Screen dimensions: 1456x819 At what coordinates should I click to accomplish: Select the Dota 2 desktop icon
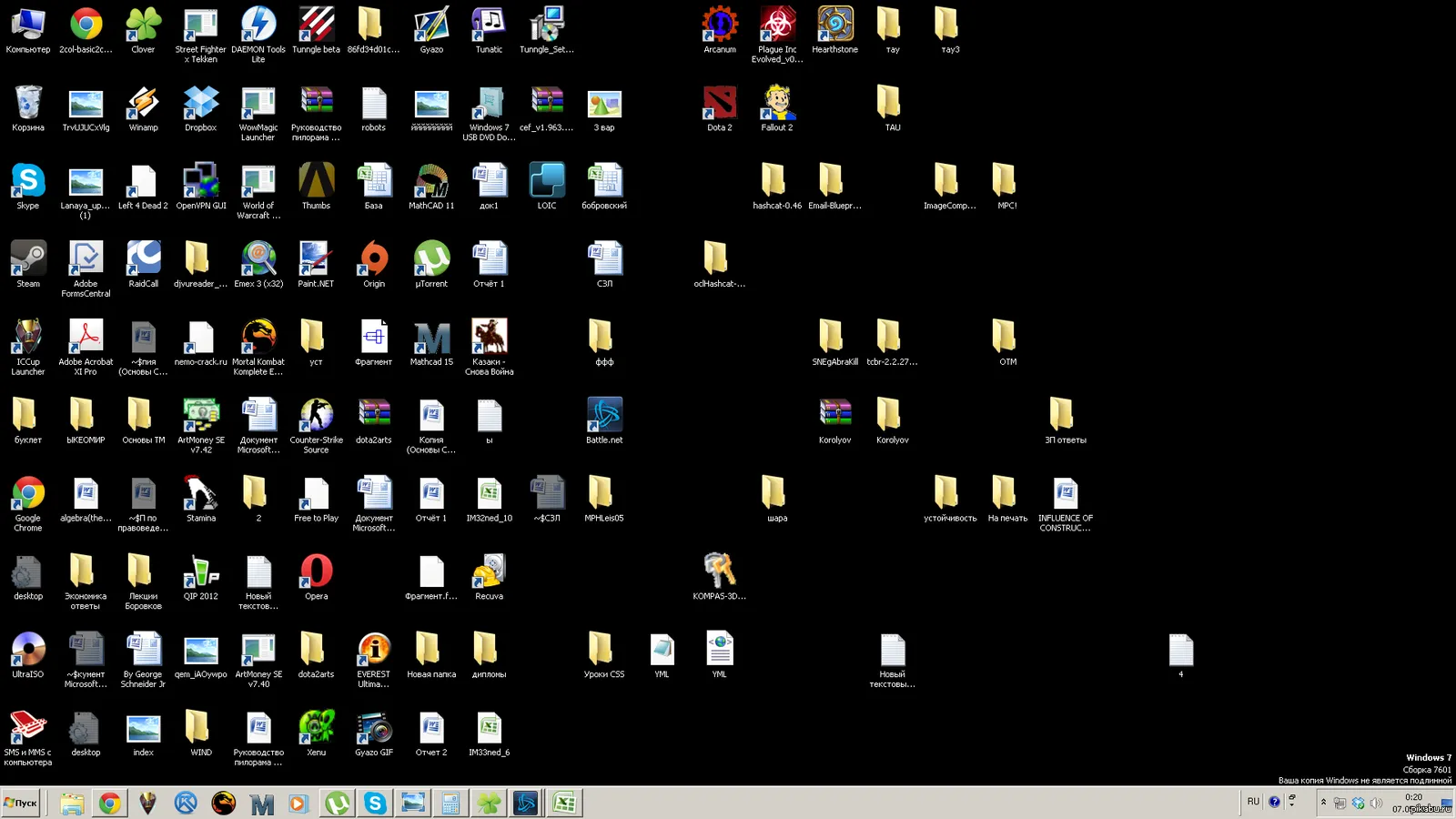720,108
